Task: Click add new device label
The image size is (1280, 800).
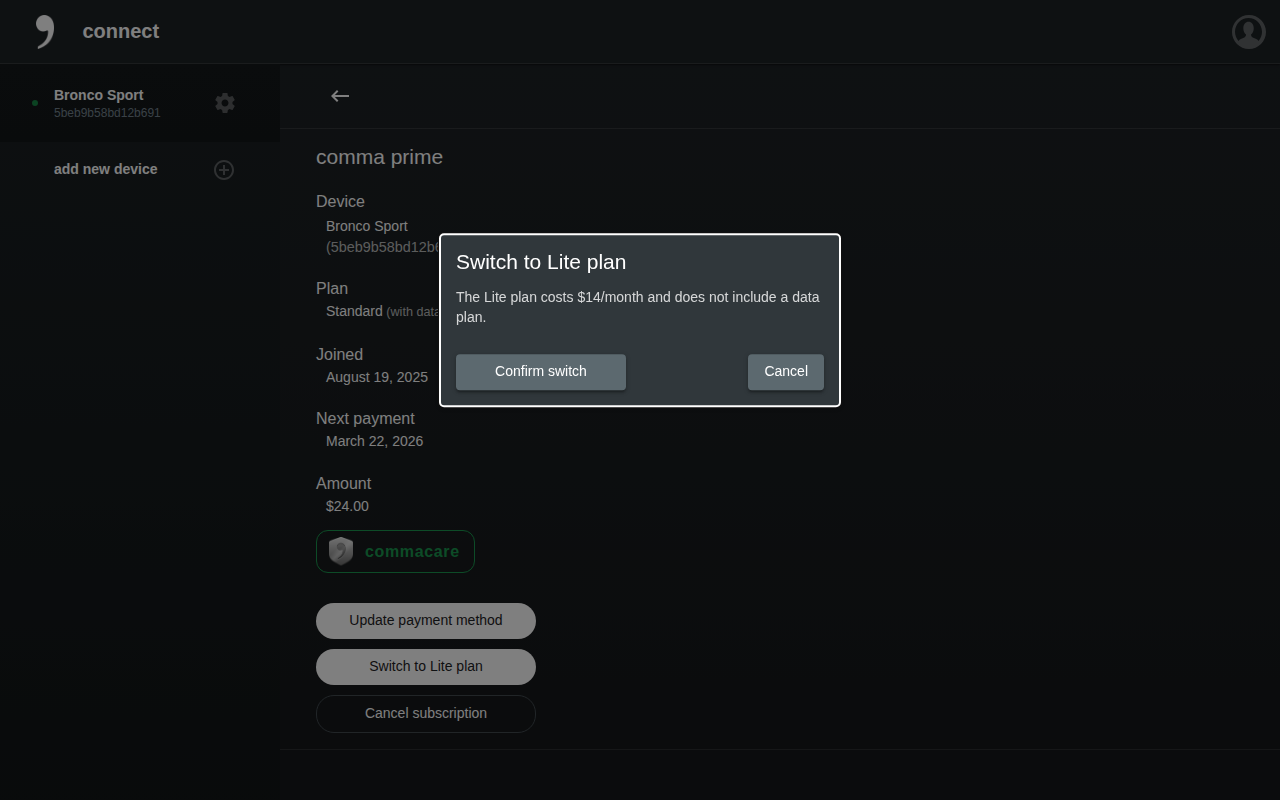Action: click(x=106, y=169)
